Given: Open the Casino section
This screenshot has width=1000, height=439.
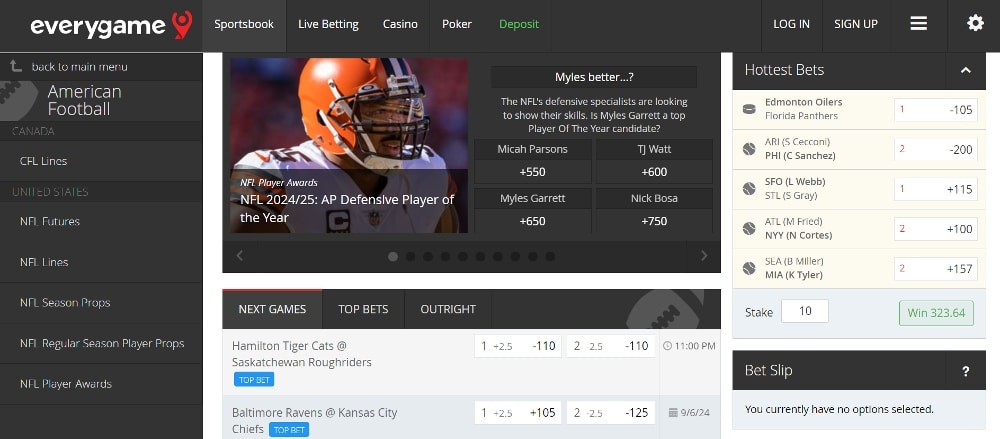Looking at the screenshot, I should [401, 24].
